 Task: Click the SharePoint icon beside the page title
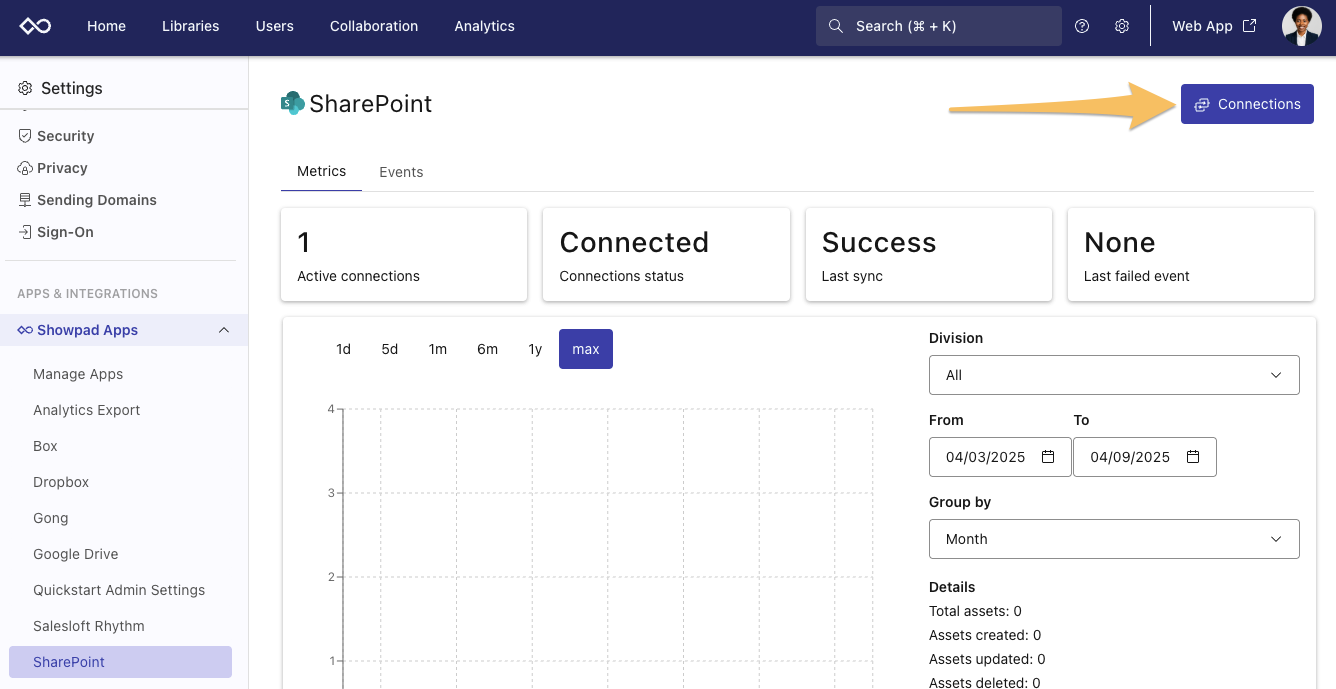(x=291, y=103)
